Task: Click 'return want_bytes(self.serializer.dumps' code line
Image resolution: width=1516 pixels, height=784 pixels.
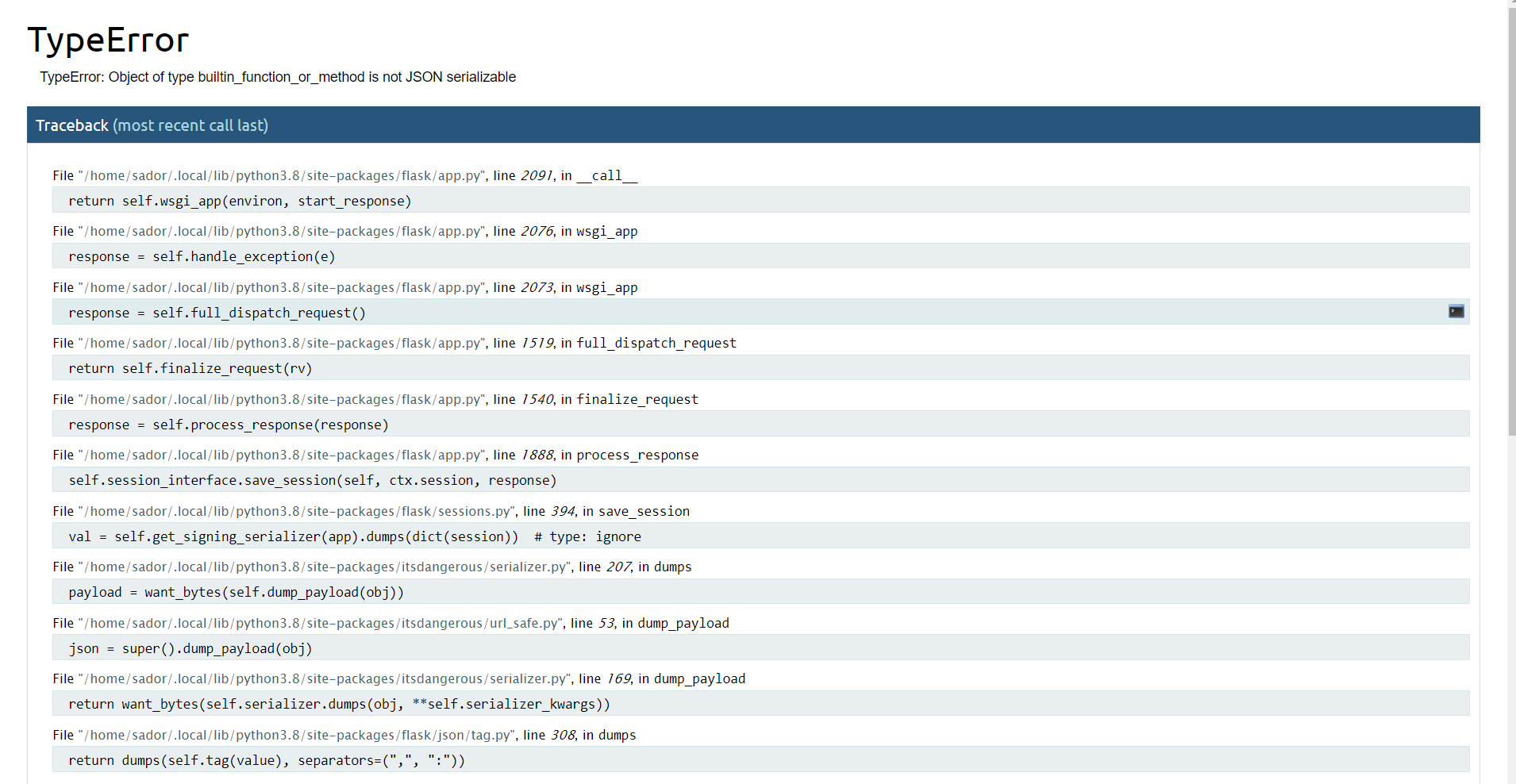Action: (760, 704)
